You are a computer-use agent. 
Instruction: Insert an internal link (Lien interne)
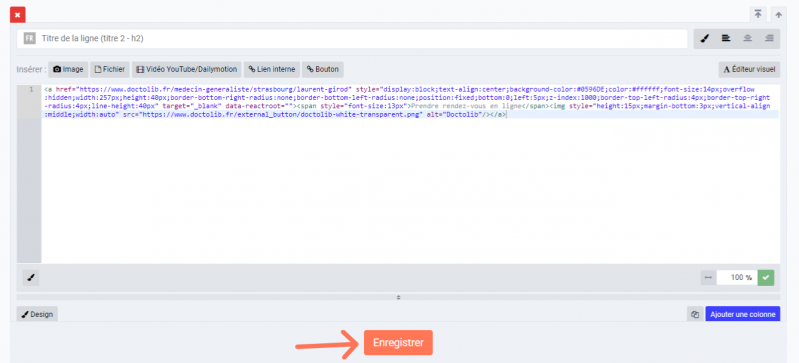(x=272, y=69)
